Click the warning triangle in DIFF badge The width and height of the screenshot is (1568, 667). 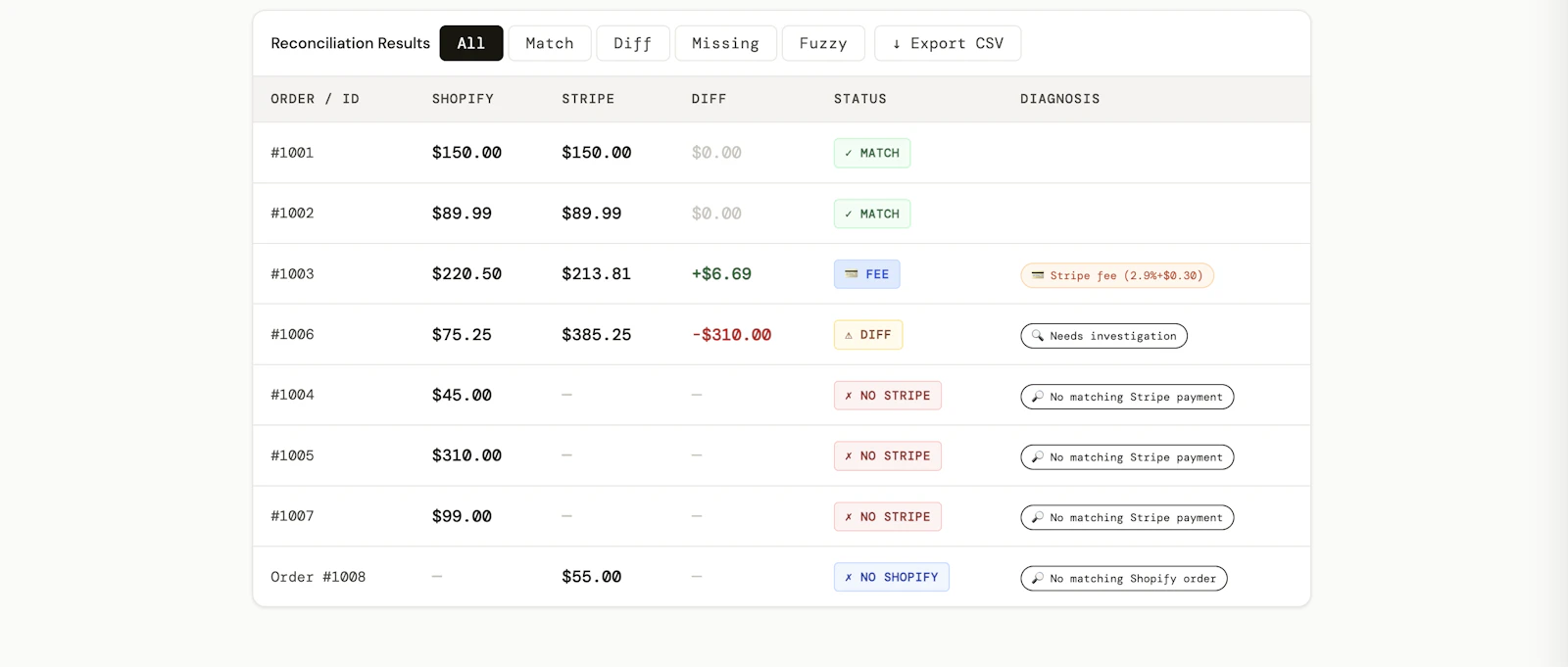click(x=849, y=335)
